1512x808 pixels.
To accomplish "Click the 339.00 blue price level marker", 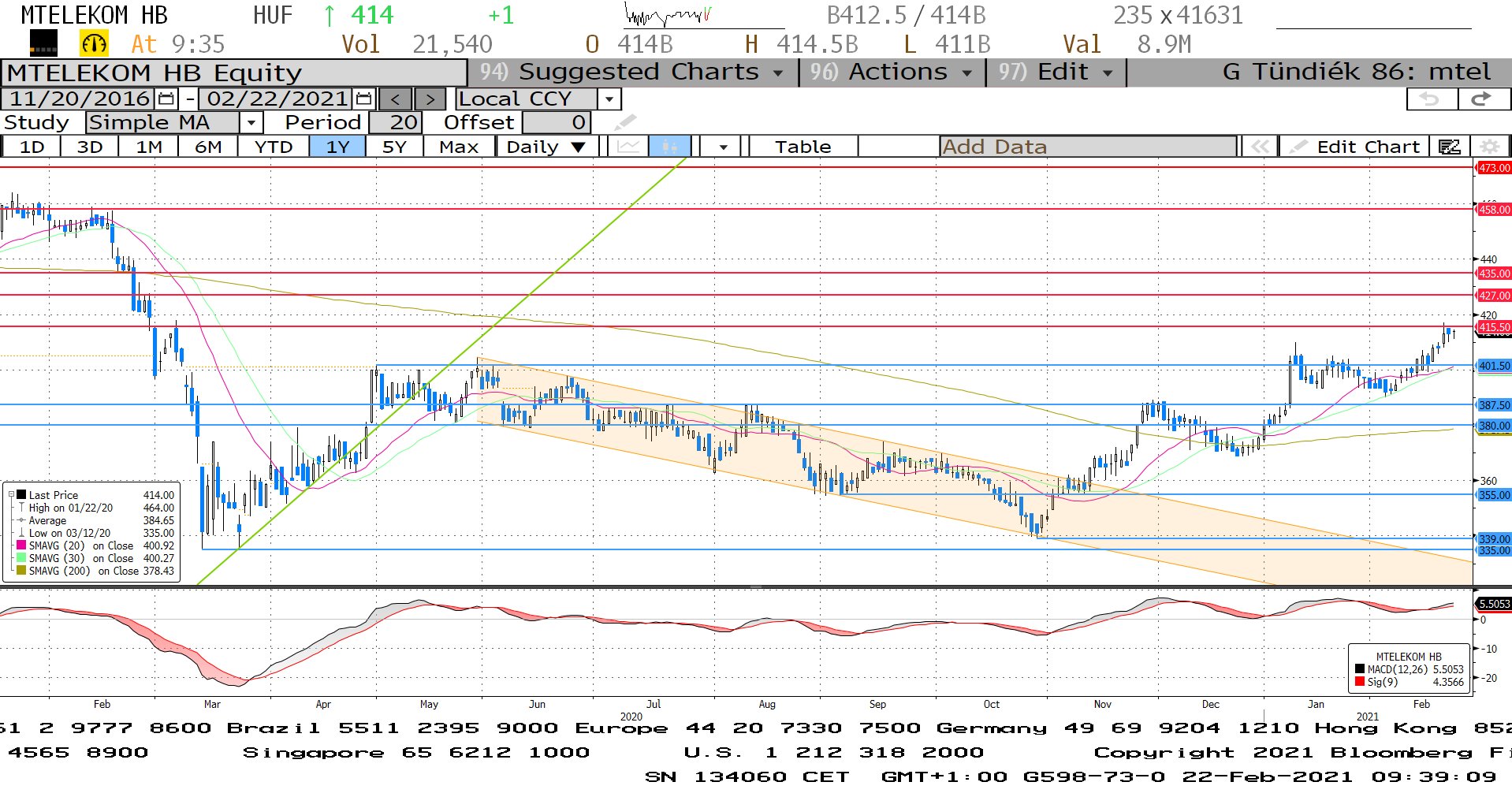I will pyautogui.click(x=1493, y=539).
